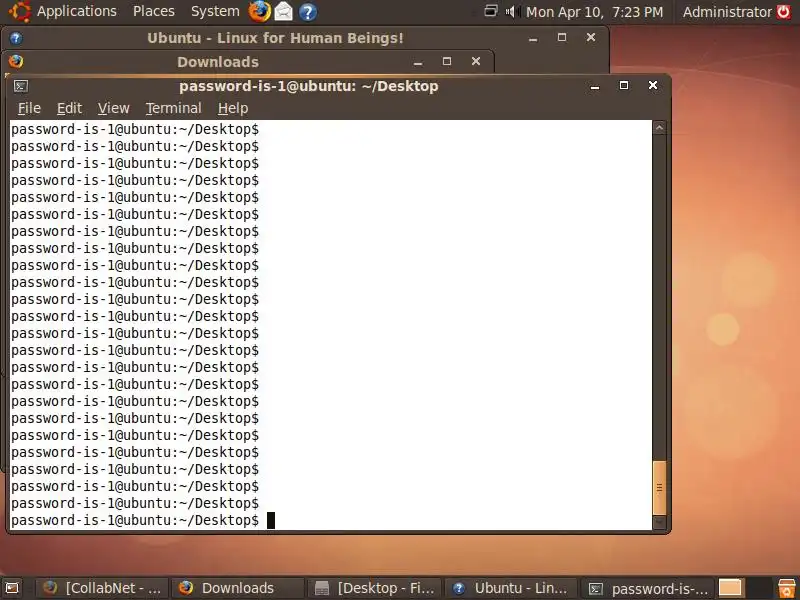Click the Downloads window Firefox icon
The height and width of the screenshot is (600, 800).
pos(16,61)
